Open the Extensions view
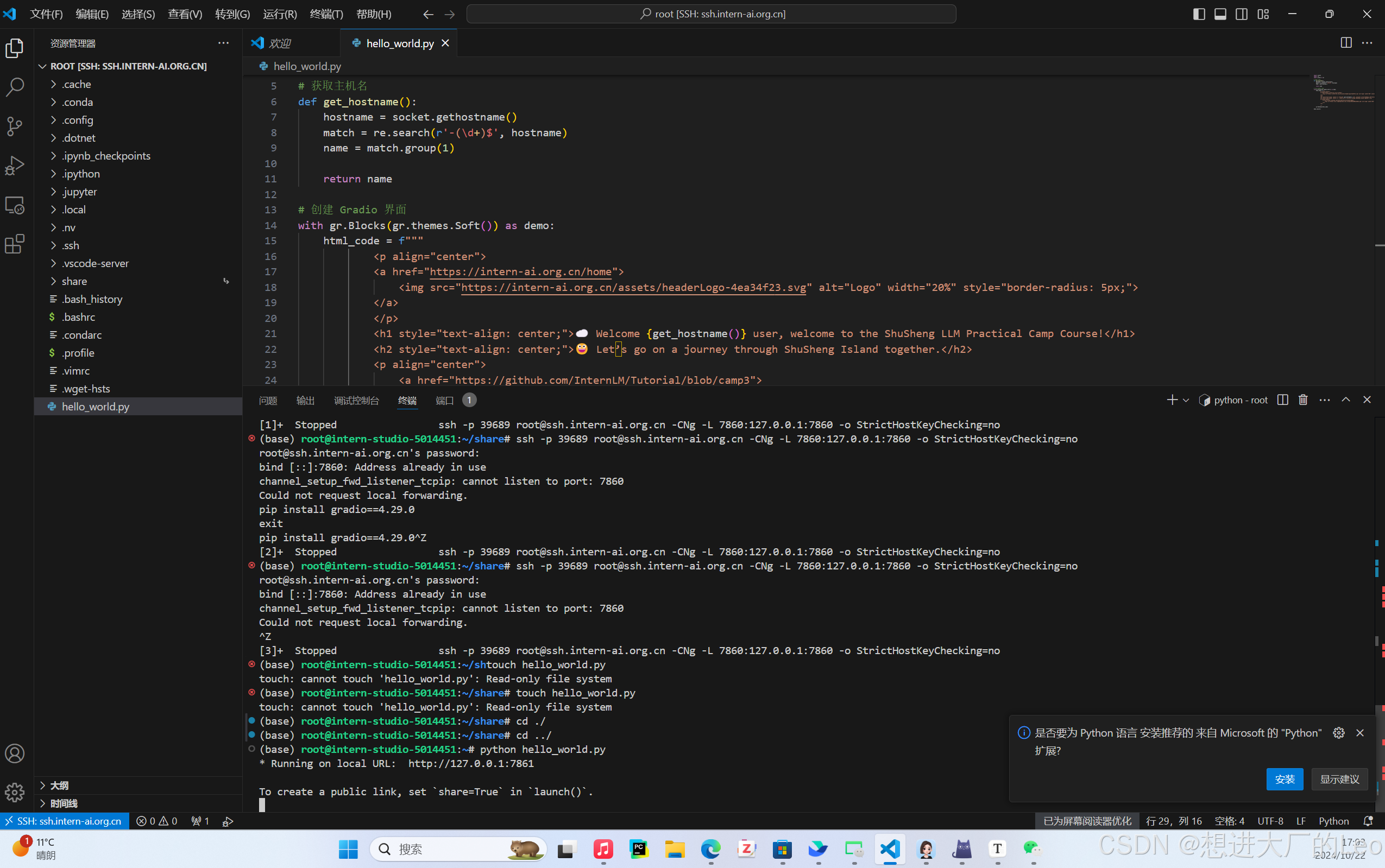The height and width of the screenshot is (868, 1385). pos(14,244)
